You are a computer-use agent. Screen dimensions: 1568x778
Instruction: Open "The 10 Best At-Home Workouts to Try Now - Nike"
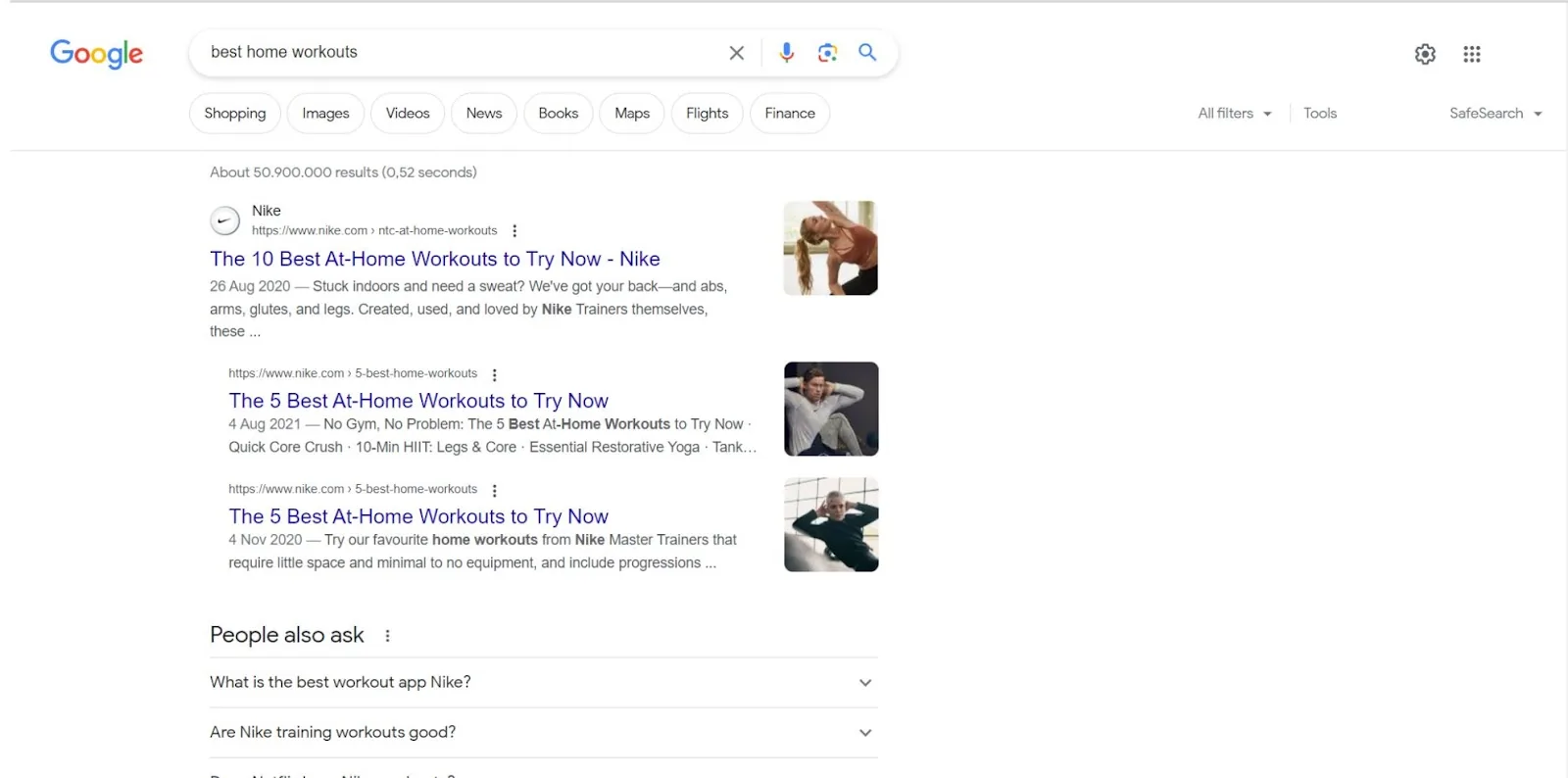point(435,259)
